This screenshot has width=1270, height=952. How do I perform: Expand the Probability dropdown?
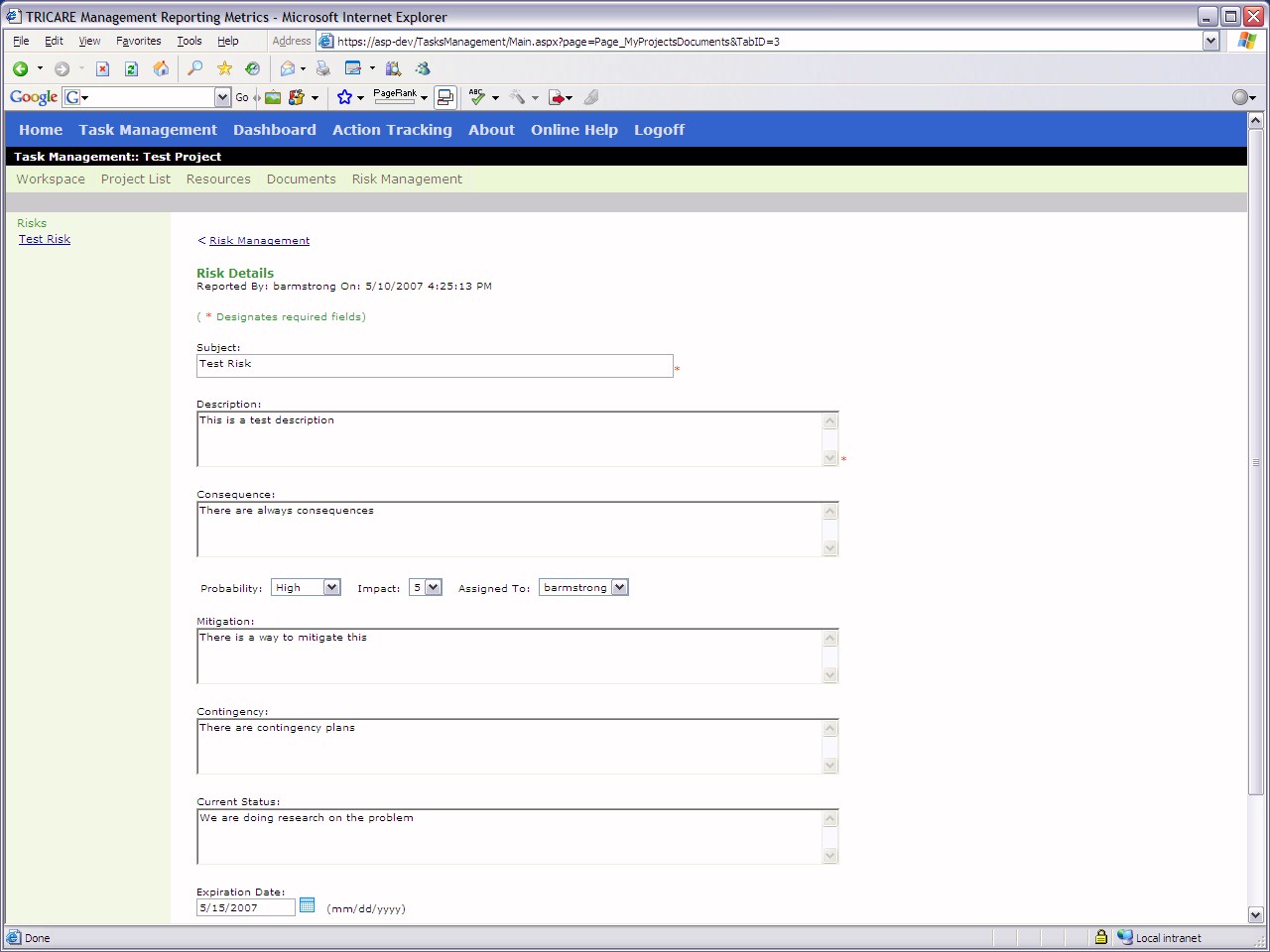pyautogui.click(x=331, y=588)
